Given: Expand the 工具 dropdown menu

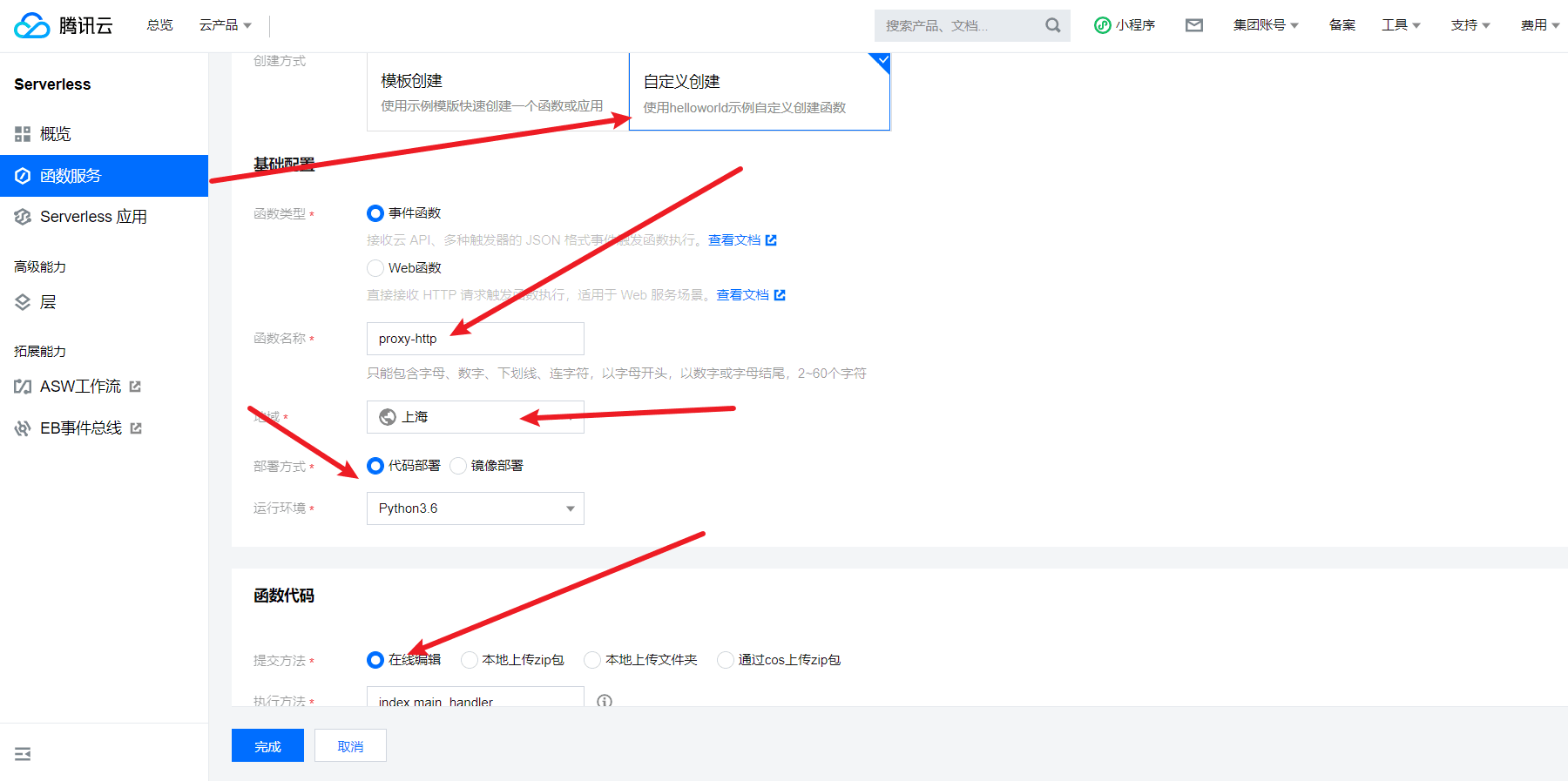Looking at the screenshot, I should point(1401,25).
